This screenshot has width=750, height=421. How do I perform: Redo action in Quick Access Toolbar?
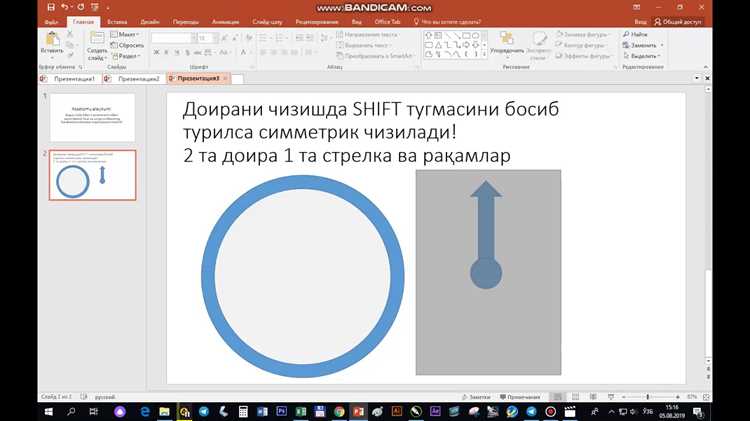pos(80,7)
